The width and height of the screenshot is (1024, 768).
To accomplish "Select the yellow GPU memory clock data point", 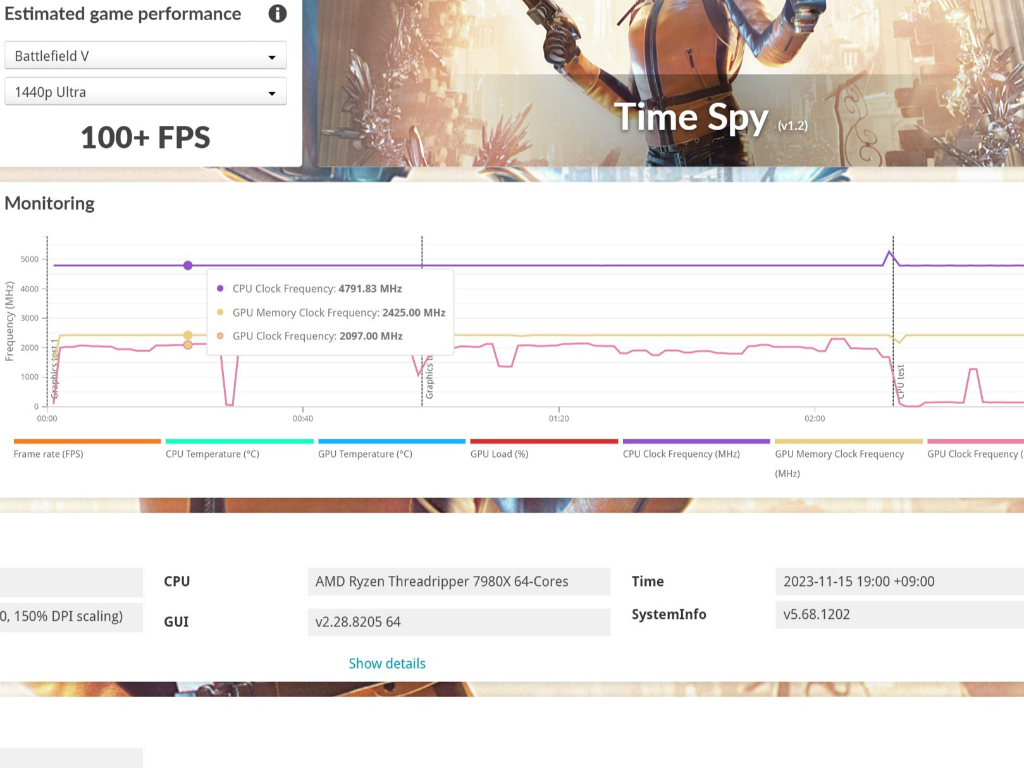I will (x=188, y=335).
